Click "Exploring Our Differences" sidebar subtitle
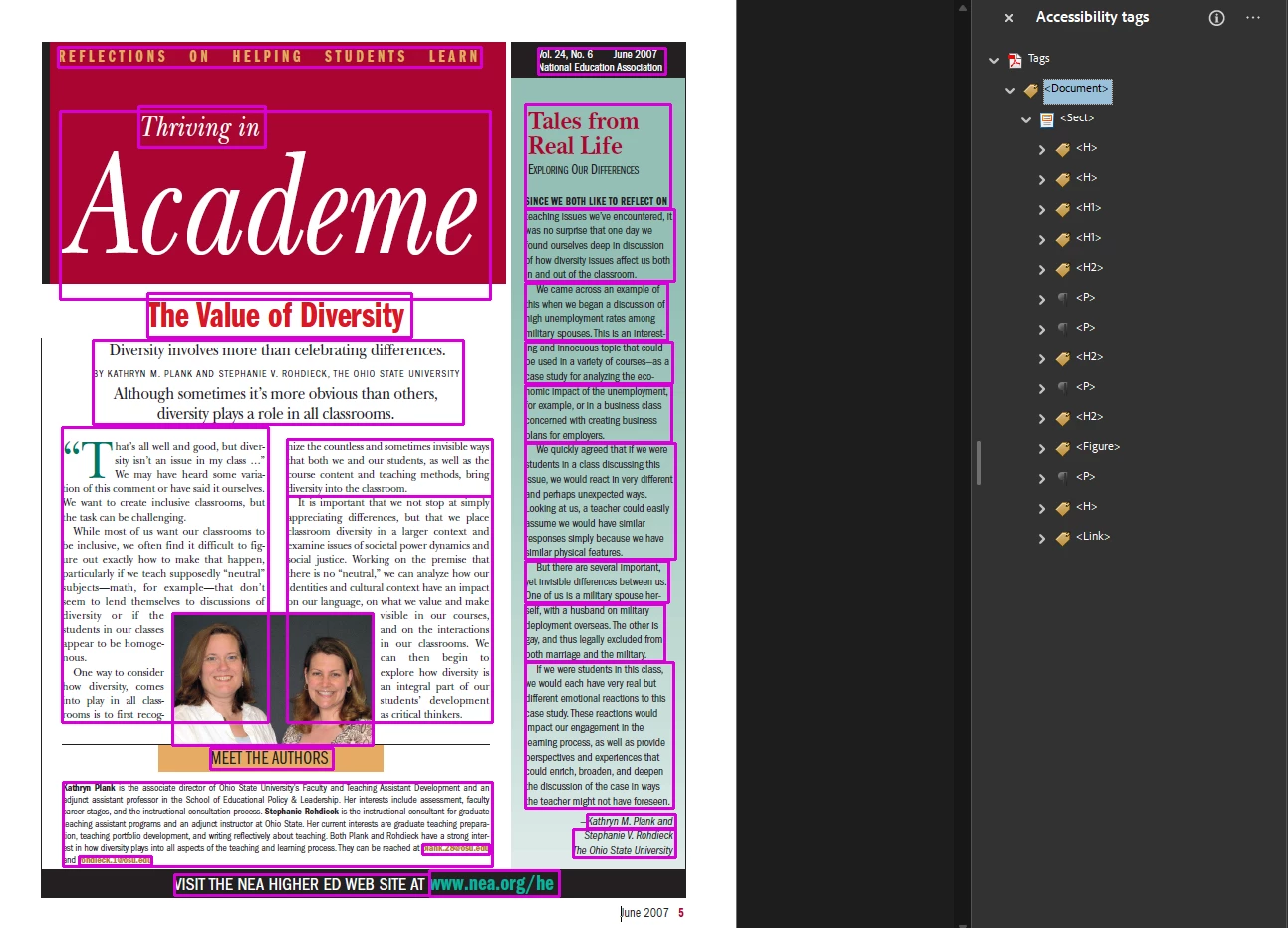The image size is (1288, 928). coord(584,170)
